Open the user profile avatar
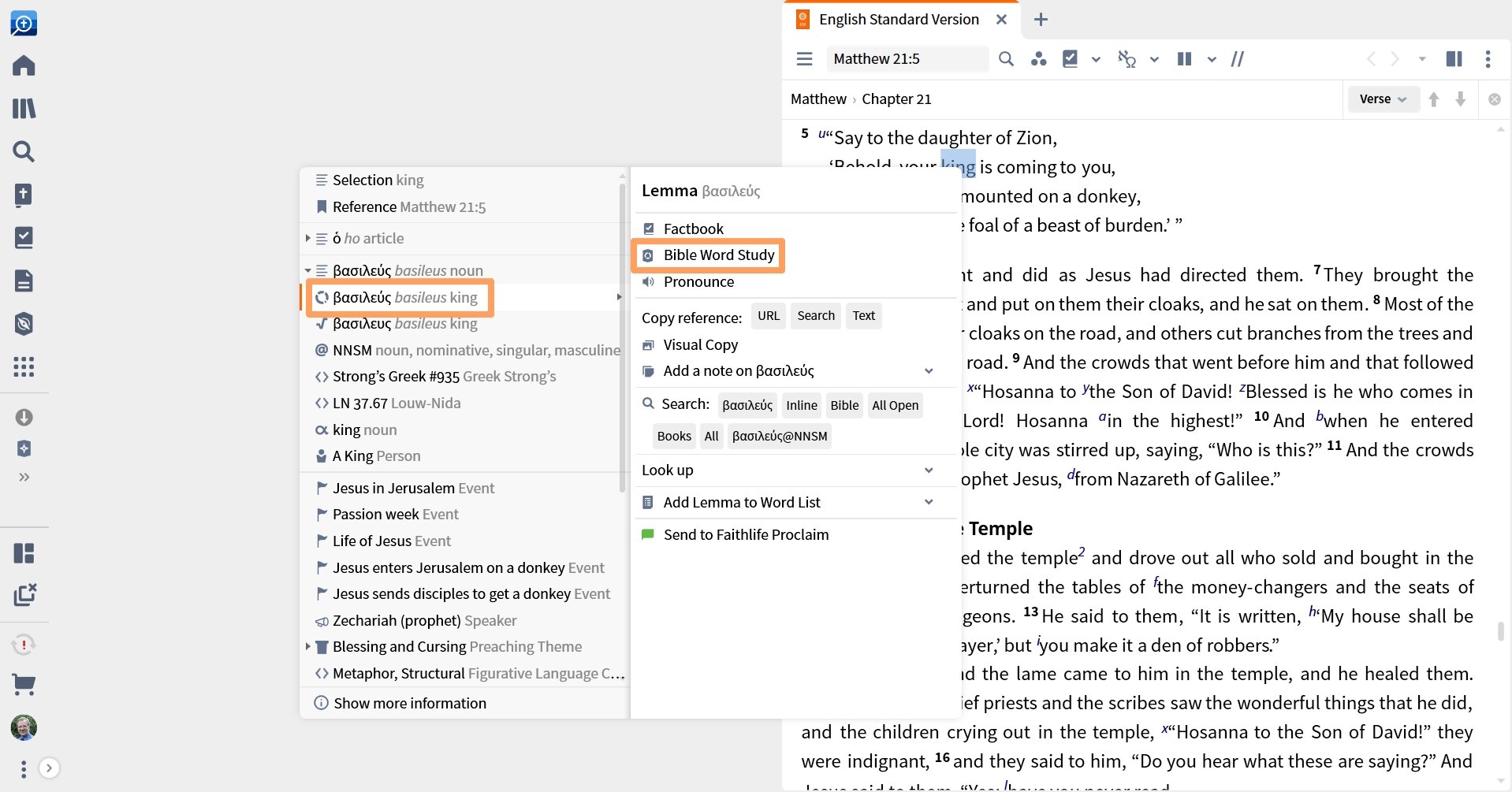This screenshot has width=1512, height=792. coord(24,727)
